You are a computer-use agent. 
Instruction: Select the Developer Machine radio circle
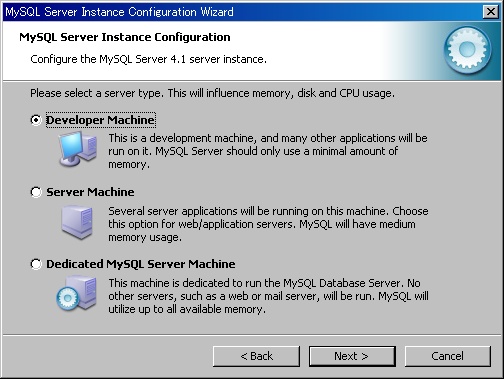36,120
